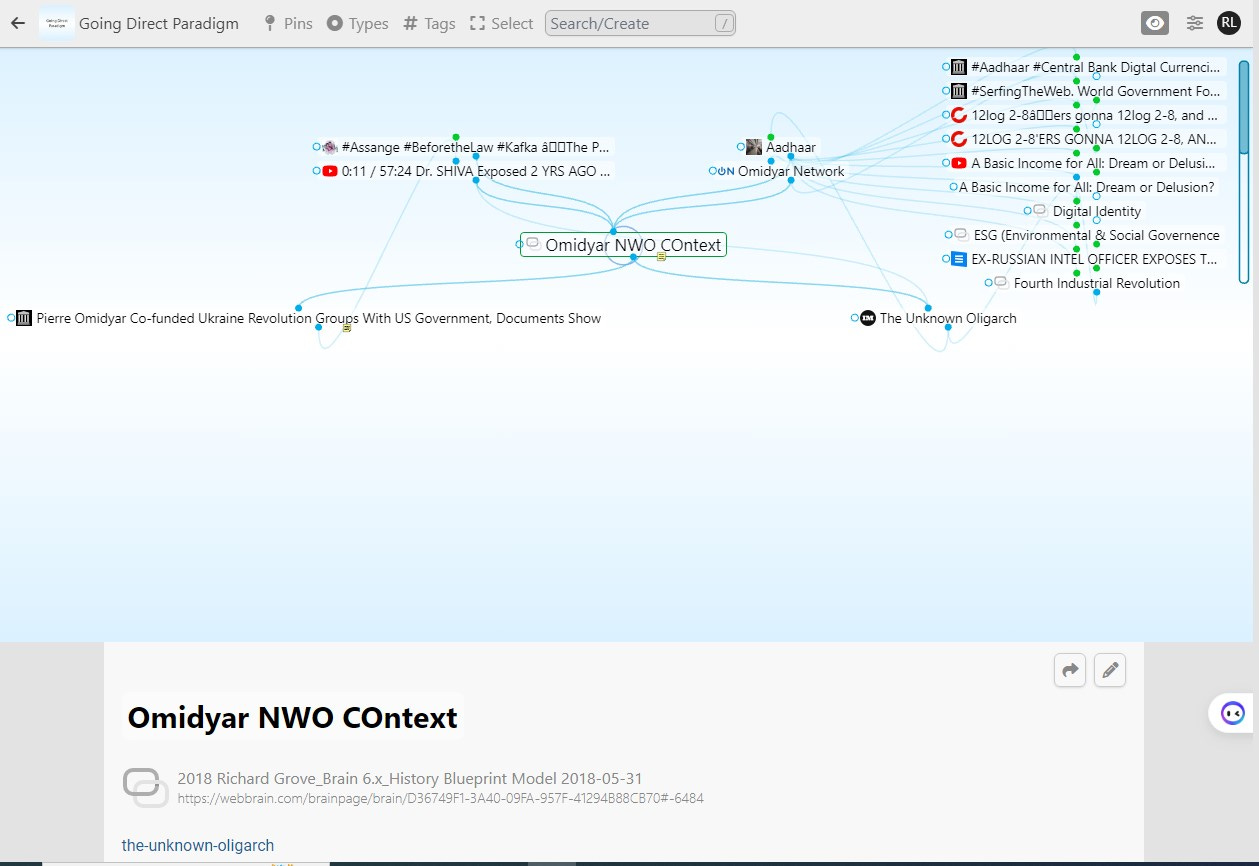Select the #Assange #BeforetheLaw #Kafka thought
This screenshot has height=866, width=1259.
pos(476,147)
